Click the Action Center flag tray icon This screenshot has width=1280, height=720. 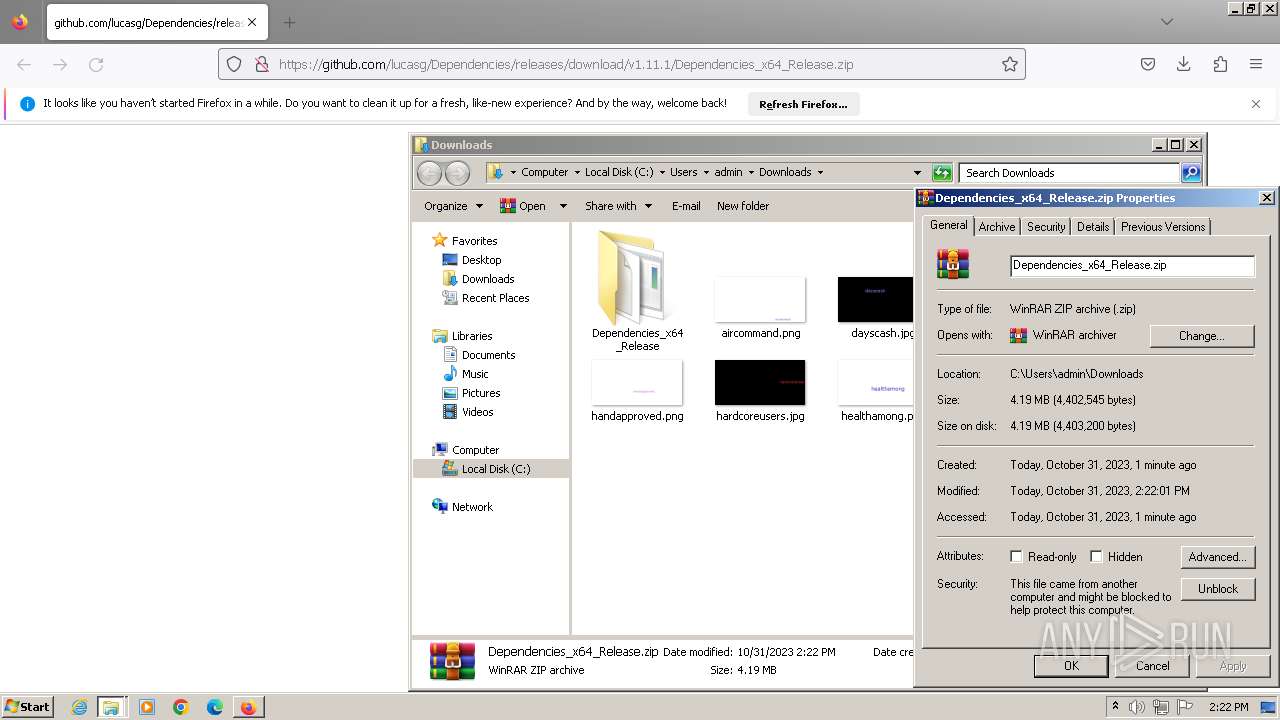[x=1185, y=707]
